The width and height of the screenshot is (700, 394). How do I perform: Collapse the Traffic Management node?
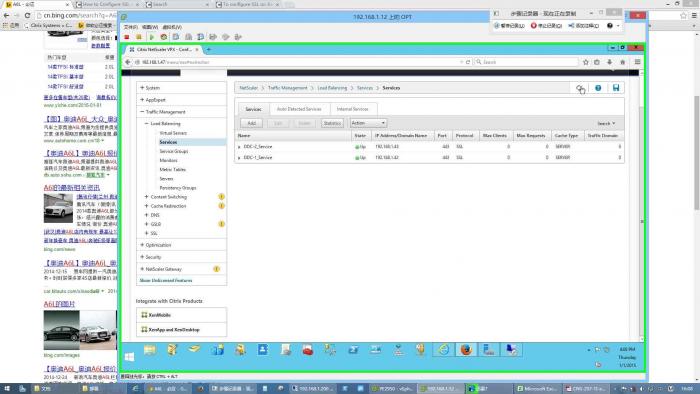tap(142, 112)
